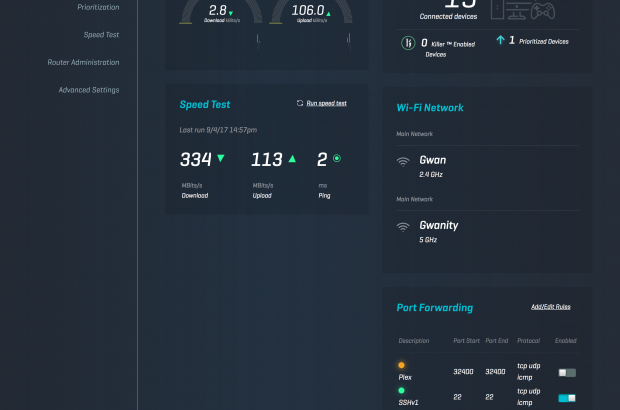Click the refresh icon beside Run speed test

pos(300,103)
